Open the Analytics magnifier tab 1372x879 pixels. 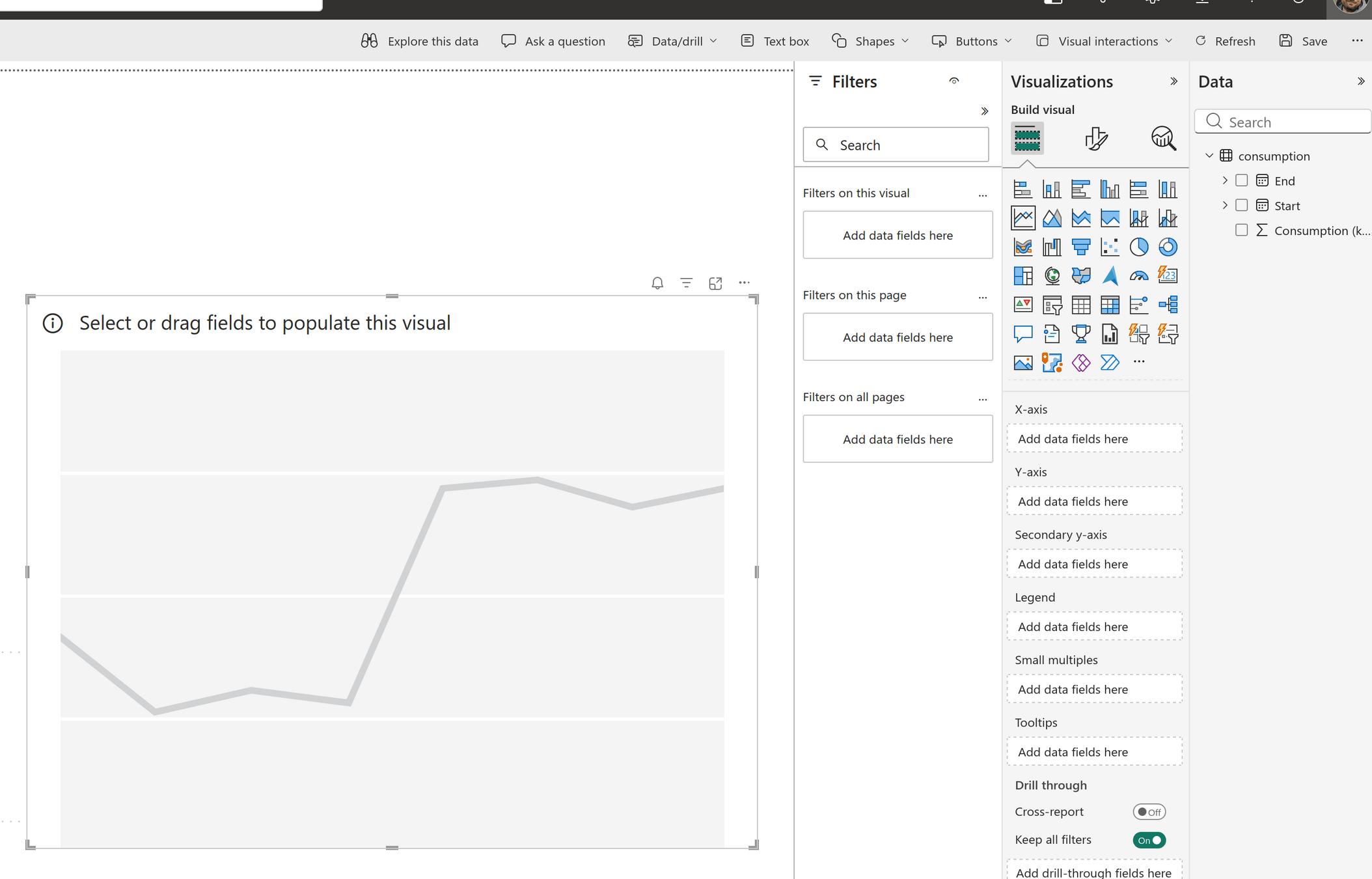point(1163,138)
